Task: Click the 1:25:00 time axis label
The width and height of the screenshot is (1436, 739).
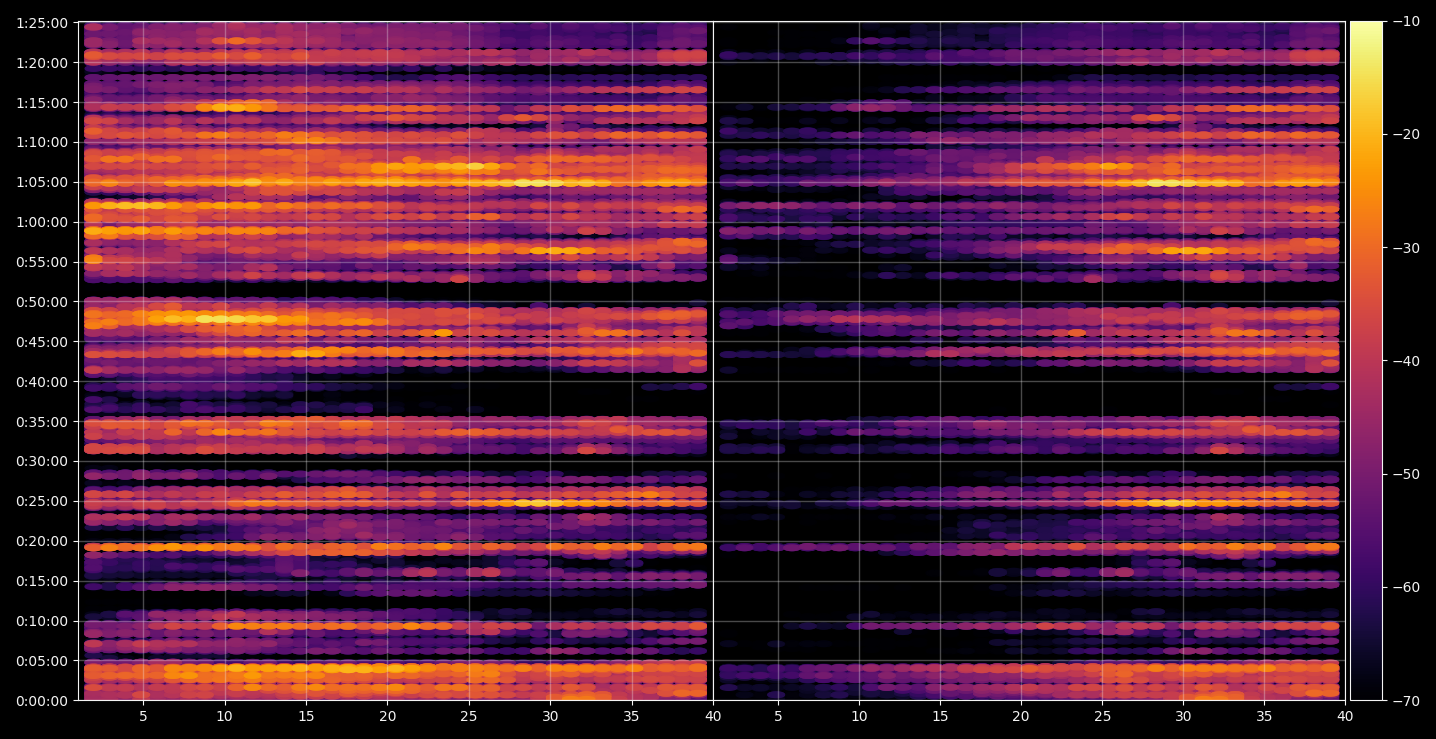Action: click(42, 22)
